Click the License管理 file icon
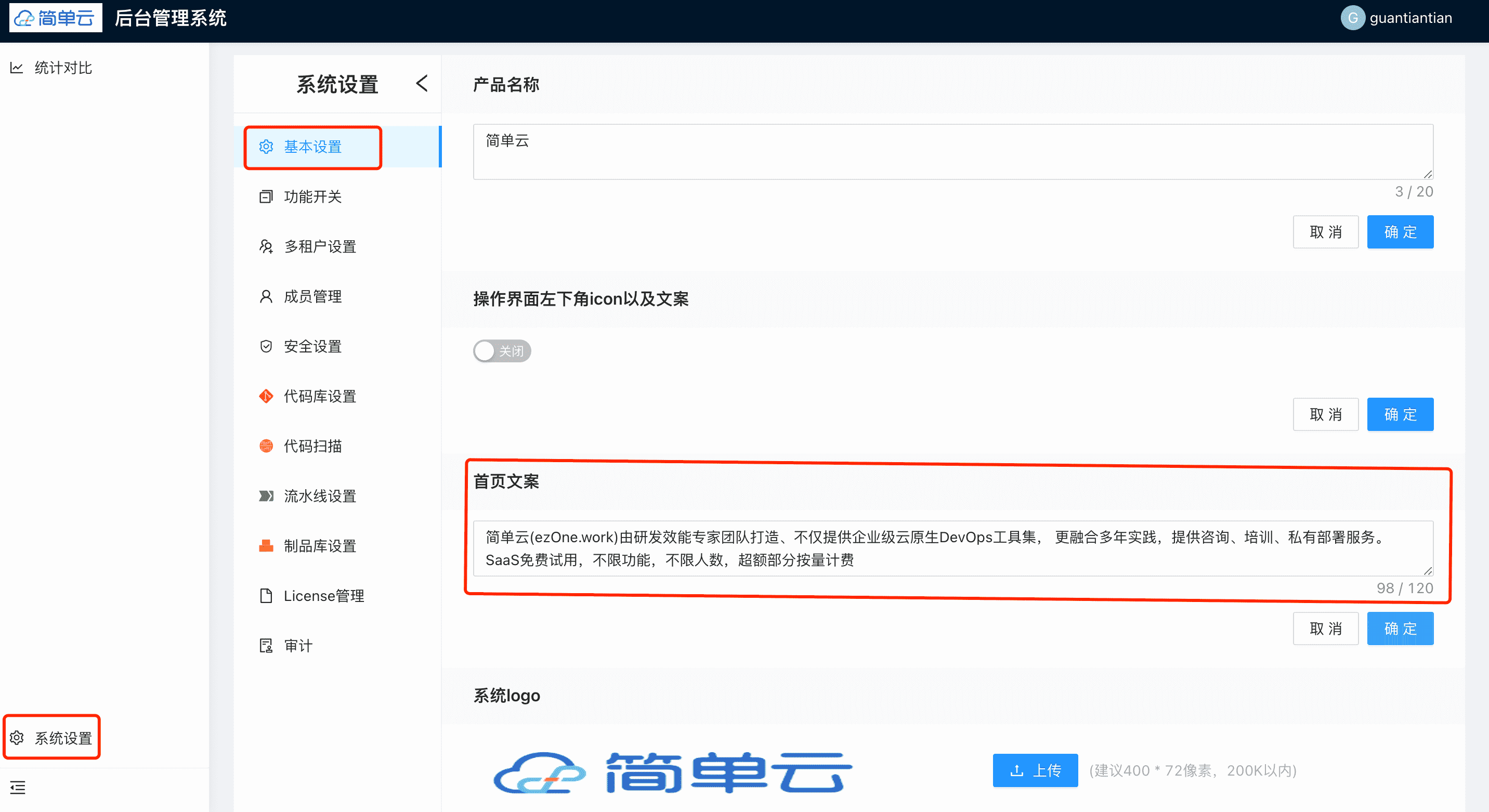 tap(266, 595)
